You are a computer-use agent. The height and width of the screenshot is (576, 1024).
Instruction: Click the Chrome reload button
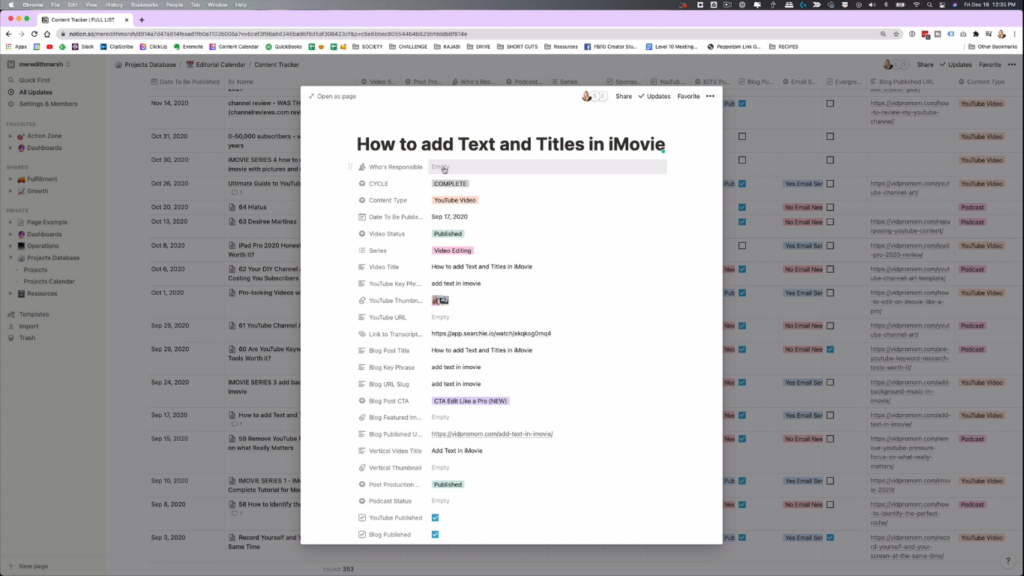(x=34, y=34)
